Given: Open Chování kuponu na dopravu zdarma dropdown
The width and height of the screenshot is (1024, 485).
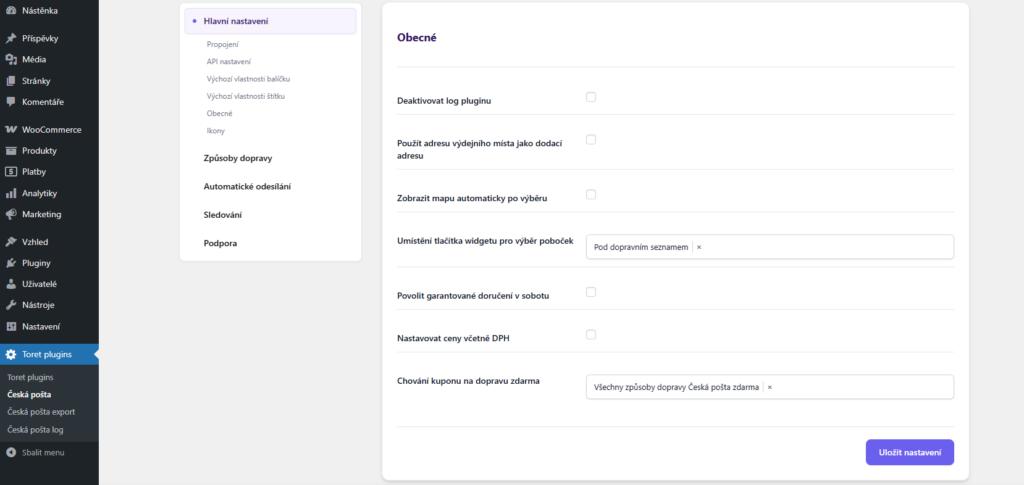Looking at the screenshot, I should pyautogui.click(x=770, y=387).
